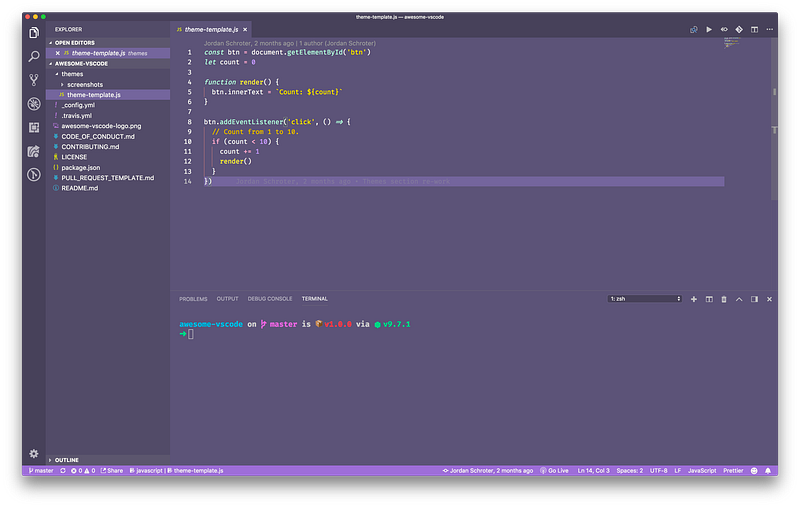
Task: Change indentation via Spaces: 2
Action: (x=630, y=471)
